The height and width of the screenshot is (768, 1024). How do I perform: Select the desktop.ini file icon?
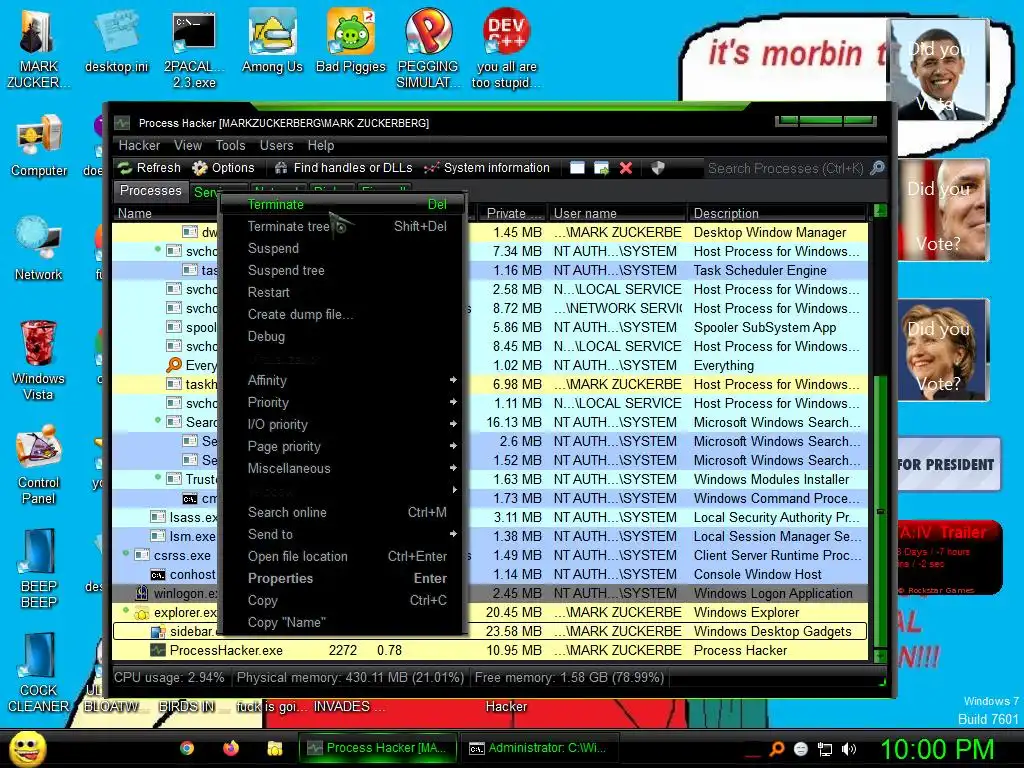point(116,42)
